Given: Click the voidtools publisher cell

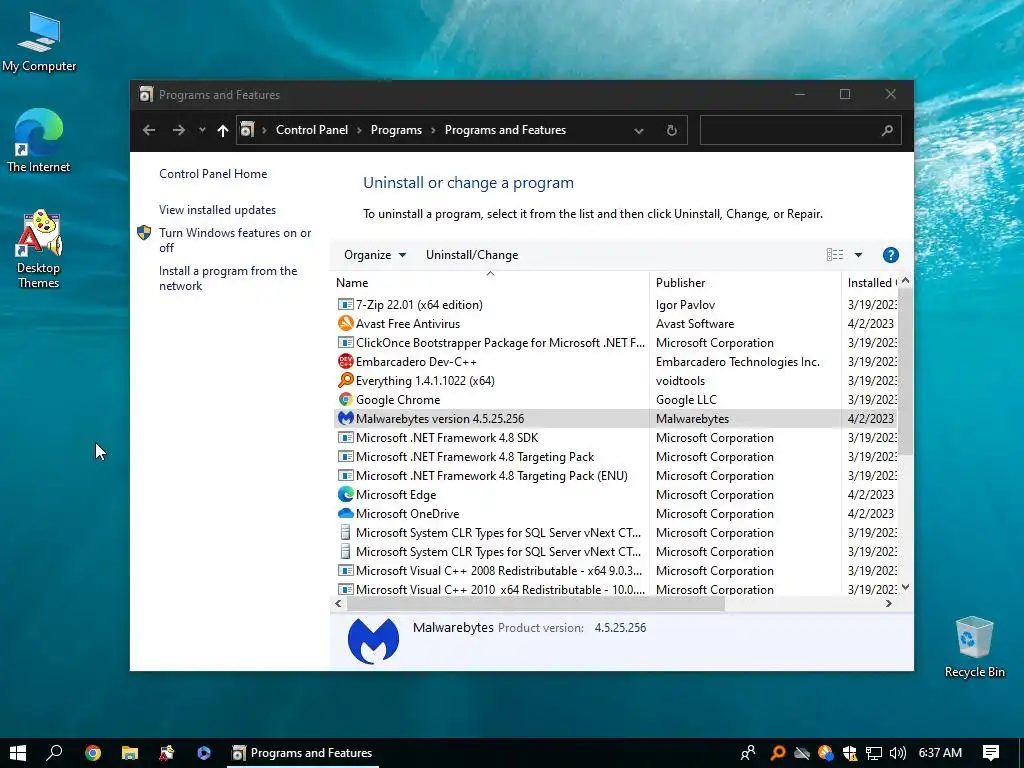Looking at the screenshot, I should [680, 380].
